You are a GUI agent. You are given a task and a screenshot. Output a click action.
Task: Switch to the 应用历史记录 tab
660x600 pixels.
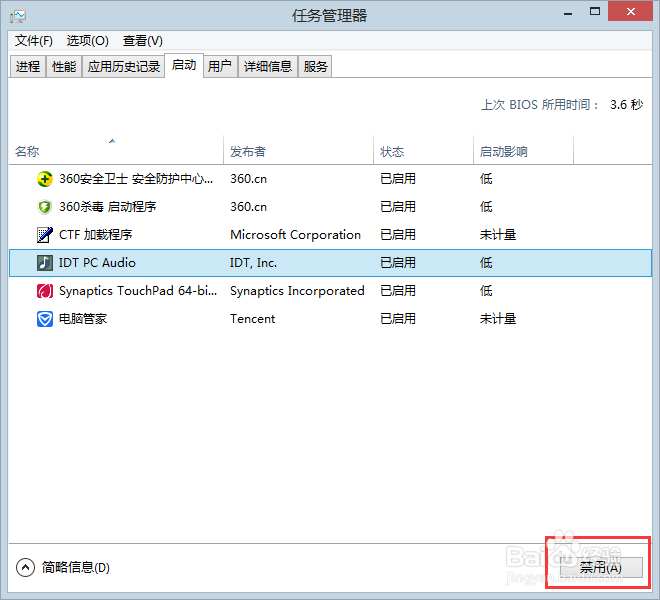point(123,67)
